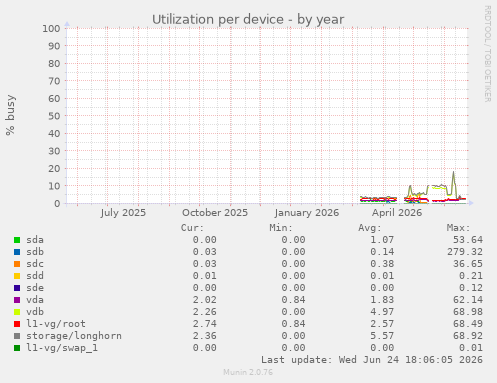
Task: Click the sda green legend swatch
Action: pyautogui.click(x=17, y=240)
